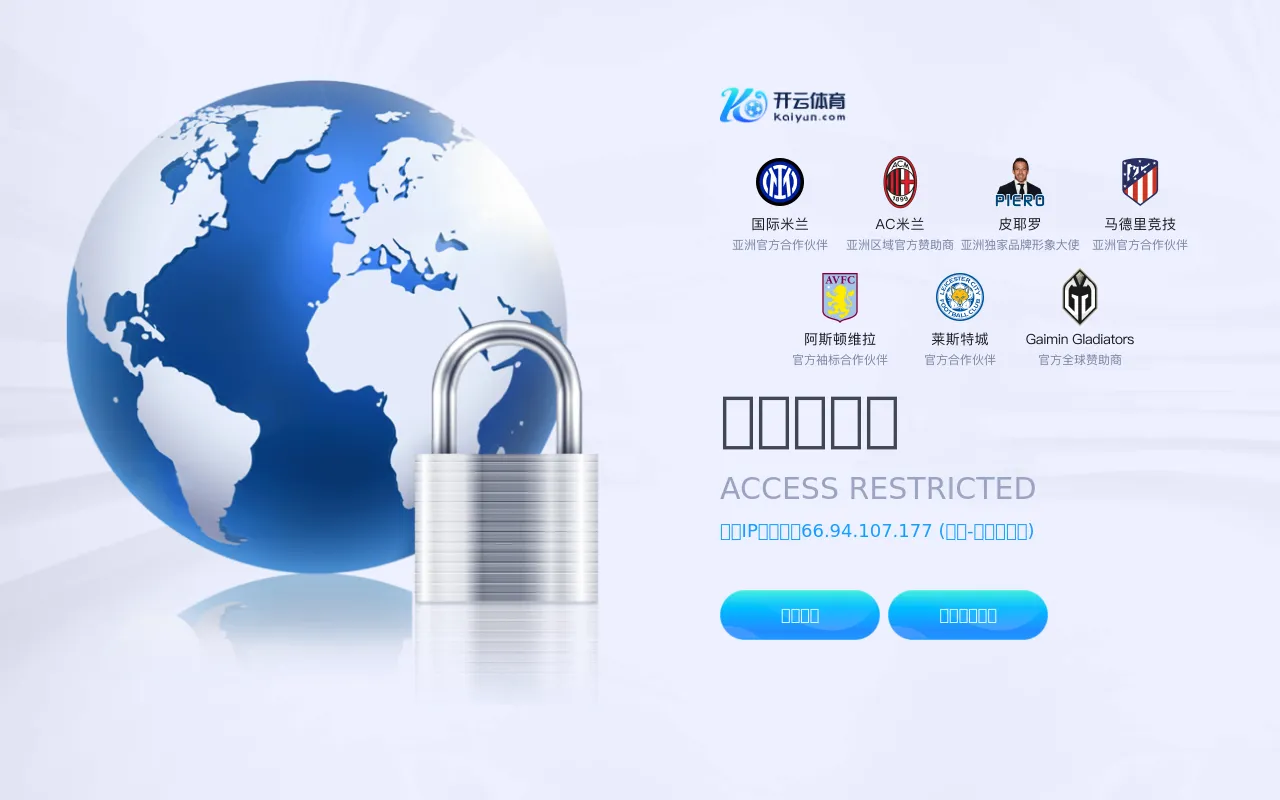Click the Gaimin Gladiators text label
This screenshot has width=1280, height=800.
point(1080,339)
